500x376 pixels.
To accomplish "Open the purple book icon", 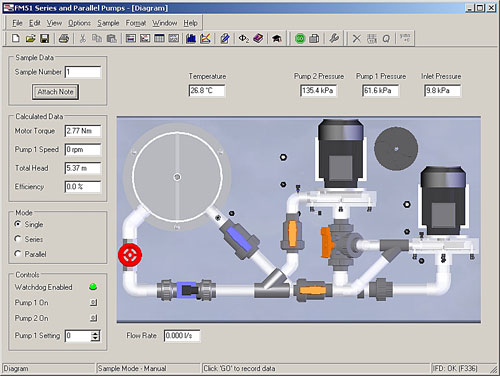I will coord(258,38).
